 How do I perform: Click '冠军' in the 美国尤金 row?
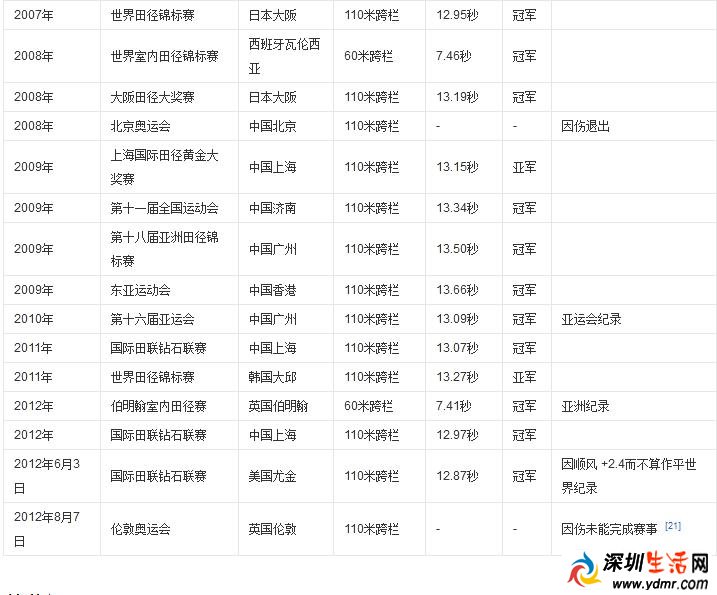(524, 476)
